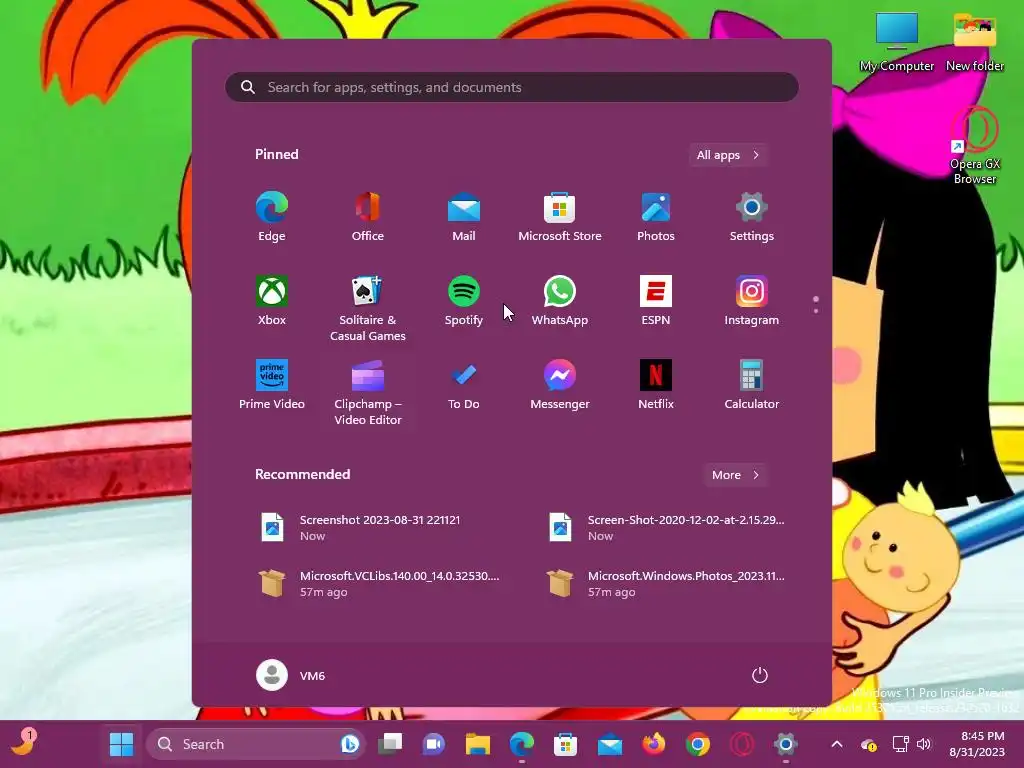Screen dimensions: 1024x768
Task: Launch the Xbox app
Action: tap(272, 301)
